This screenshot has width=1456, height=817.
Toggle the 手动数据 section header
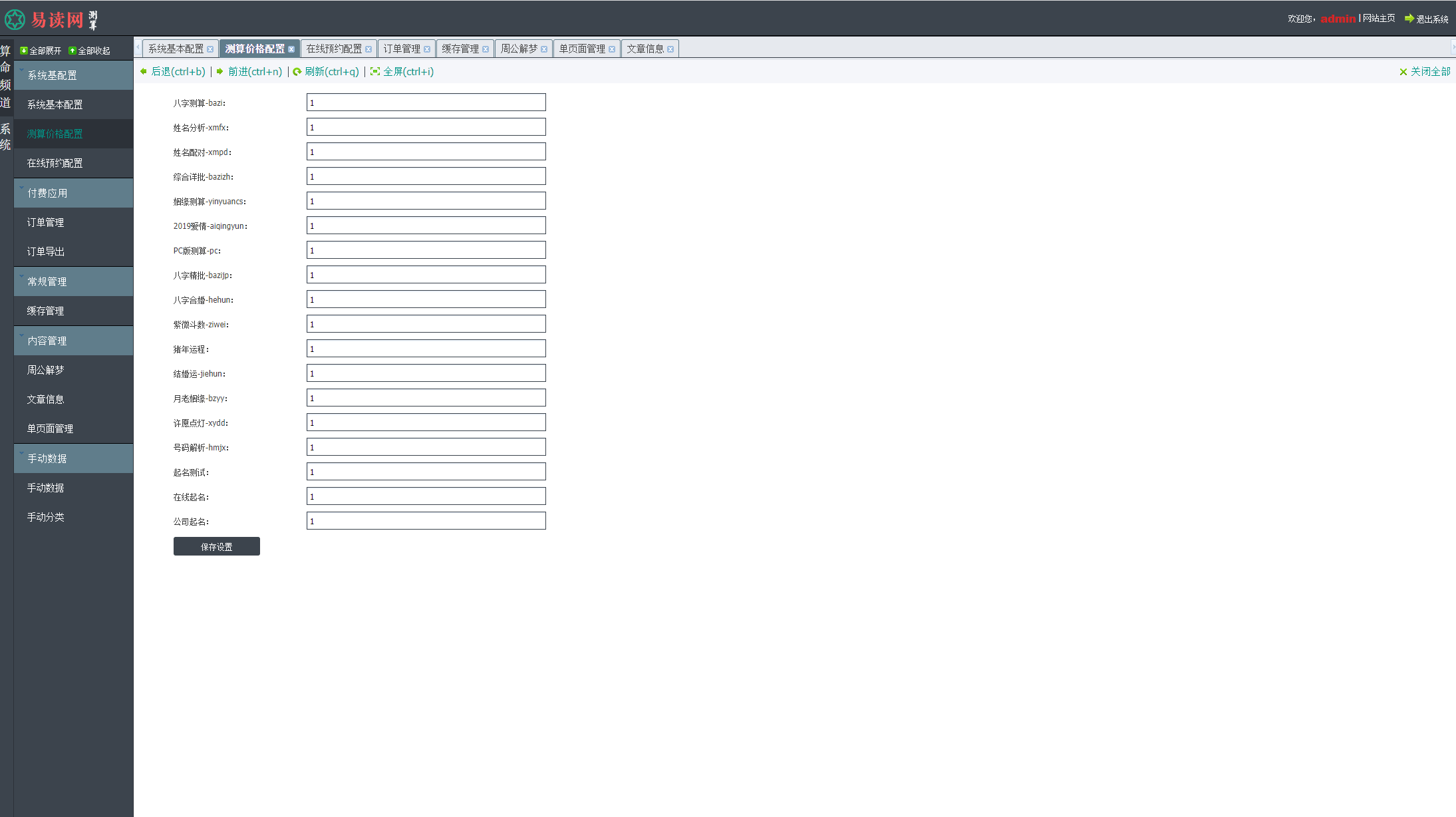point(47,458)
